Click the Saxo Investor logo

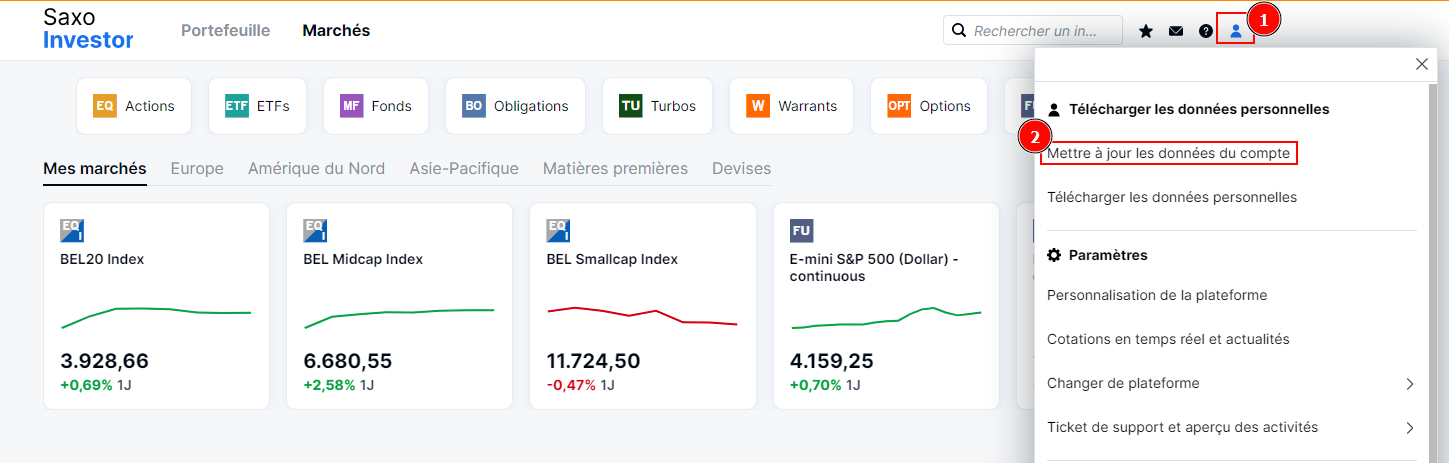click(x=88, y=29)
